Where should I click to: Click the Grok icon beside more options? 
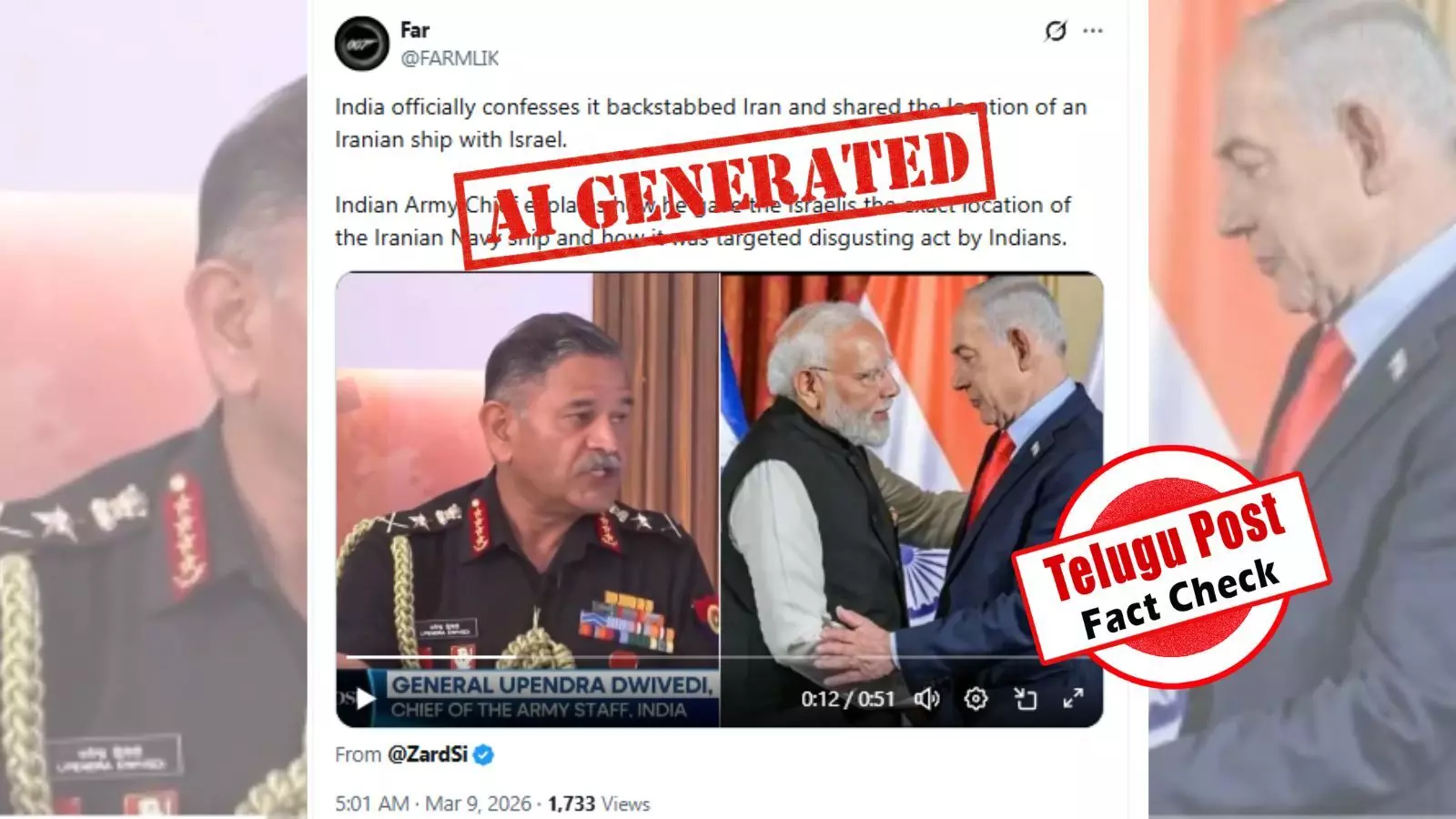click(x=1056, y=32)
